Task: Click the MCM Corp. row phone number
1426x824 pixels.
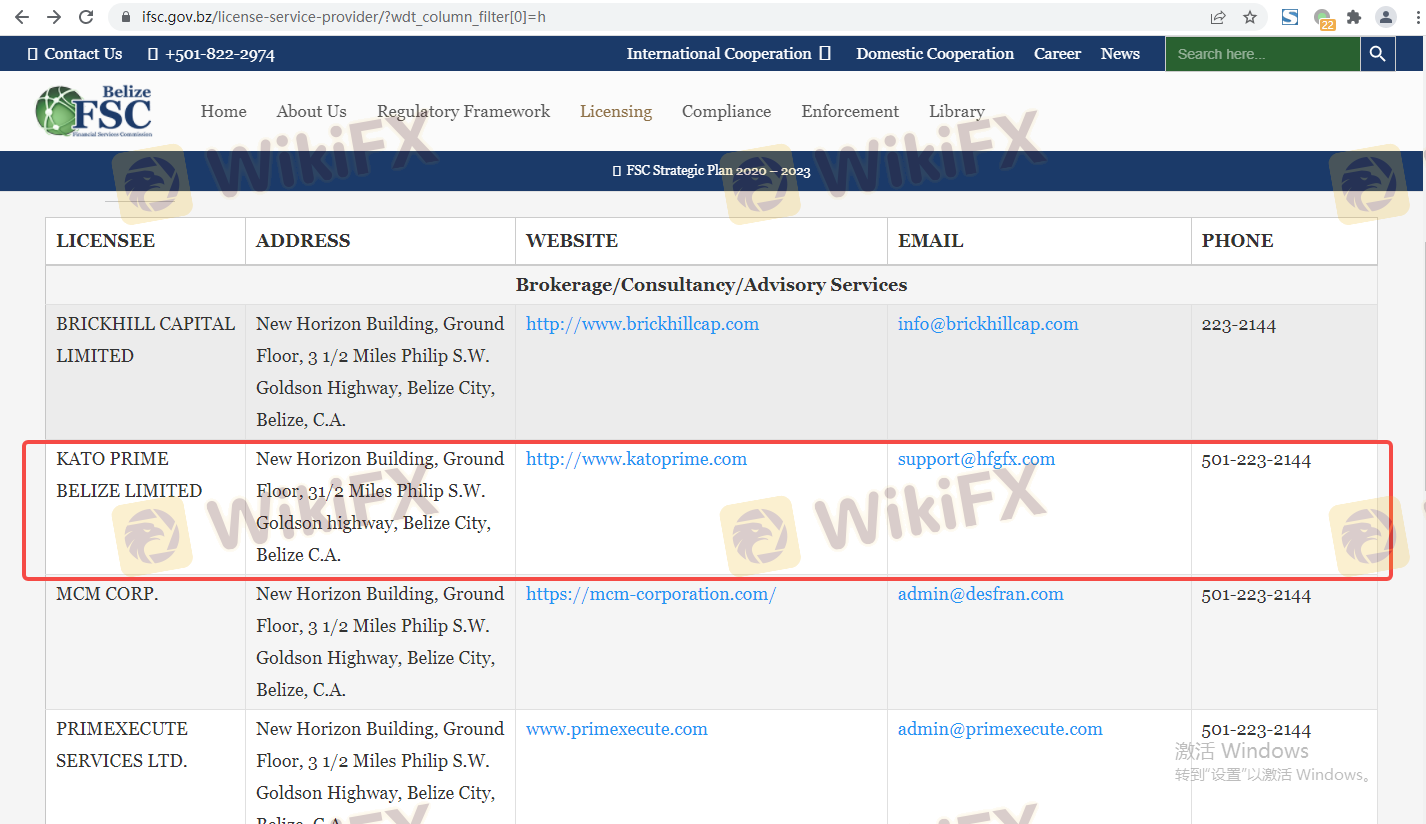Action: pos(1256,595)
